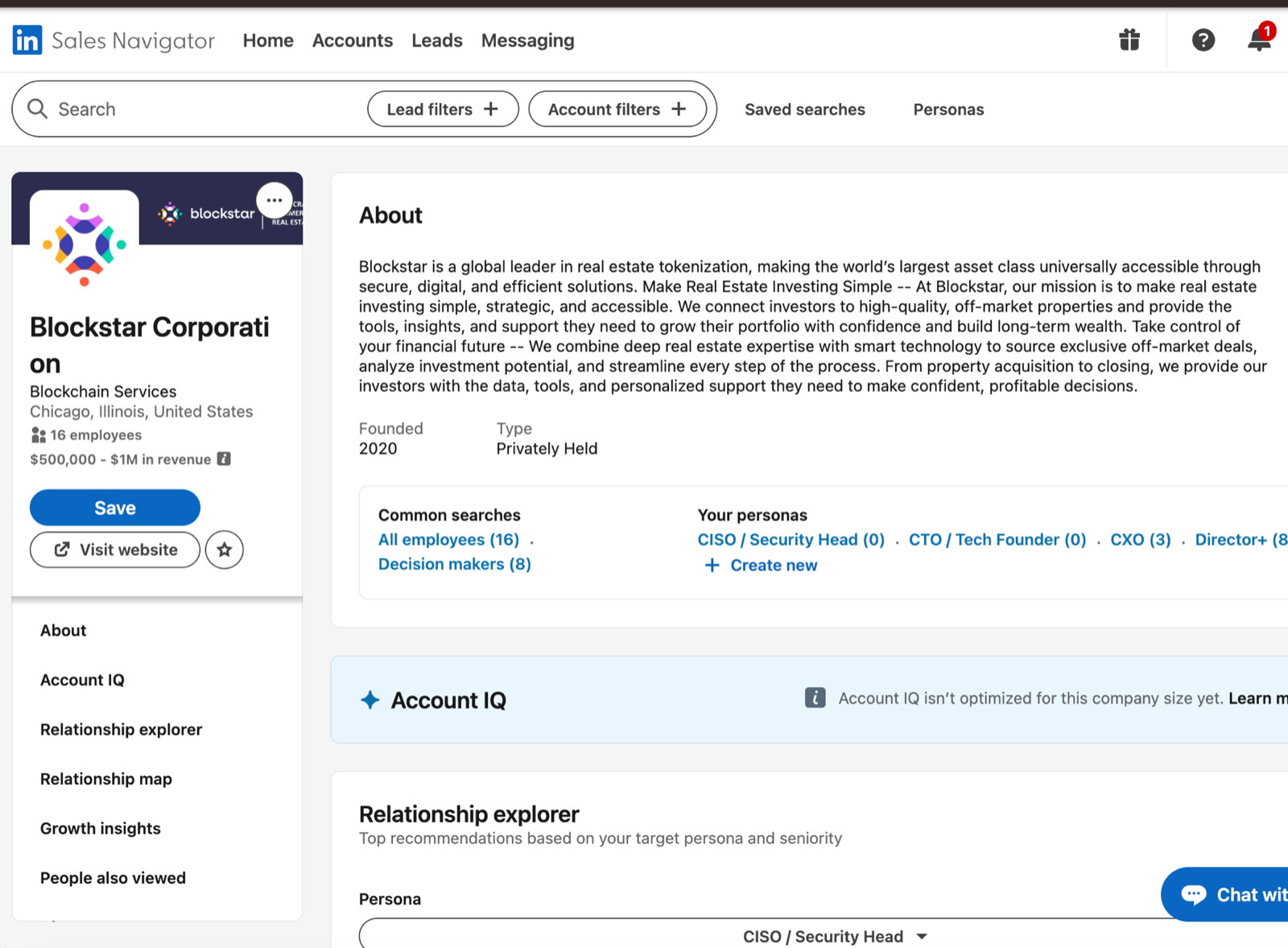The width and height of the screenshot is (1288, 948).
Task: Go to the Home tab
Action: 268,40
